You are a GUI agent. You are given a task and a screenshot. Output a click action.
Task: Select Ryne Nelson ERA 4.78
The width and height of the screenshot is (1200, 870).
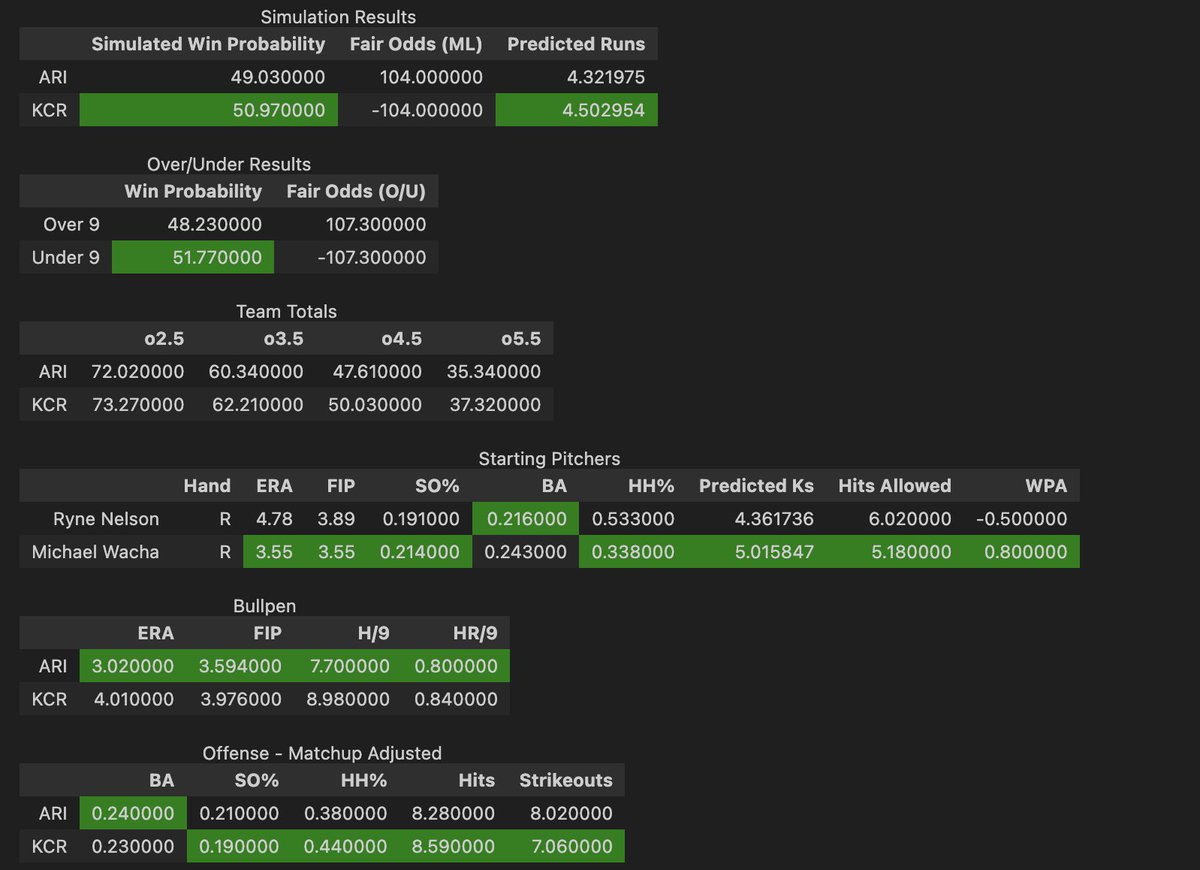tap(274, 518)
